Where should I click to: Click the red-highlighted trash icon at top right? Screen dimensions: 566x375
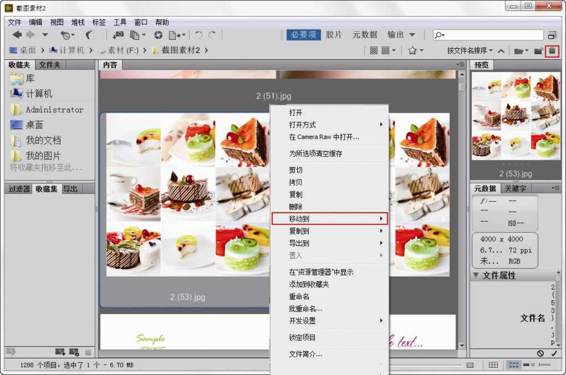[x=552, y=51]
